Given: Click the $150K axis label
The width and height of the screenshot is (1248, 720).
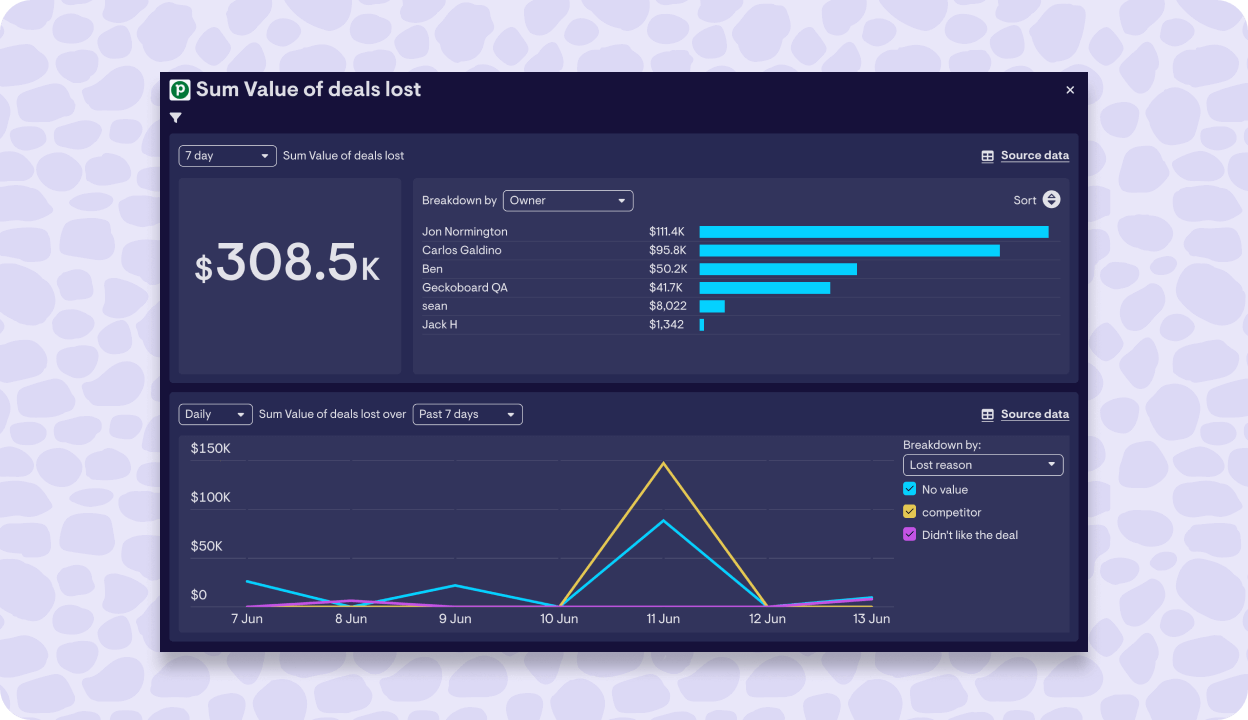Looking at the screenshot, I should point(211,449).
